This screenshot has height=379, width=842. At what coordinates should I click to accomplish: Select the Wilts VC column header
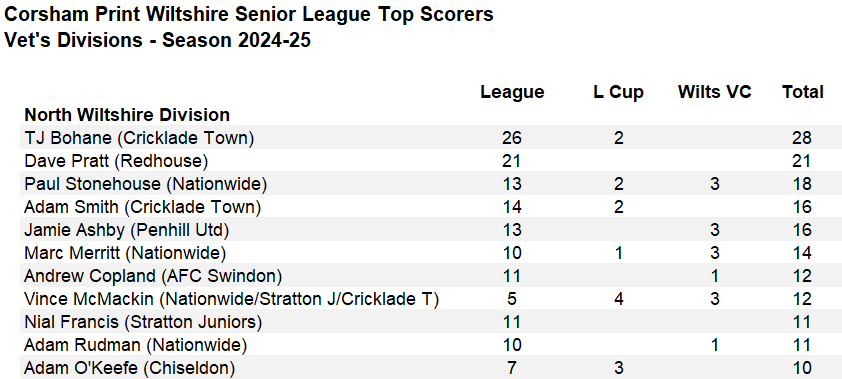coord(714,92)
